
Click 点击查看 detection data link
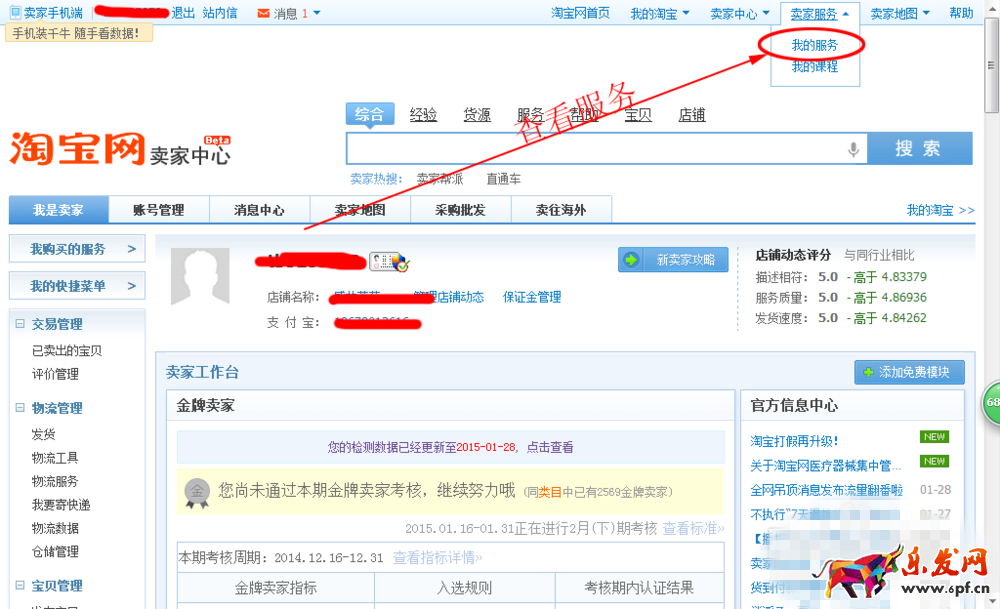[x=550, y=448]
